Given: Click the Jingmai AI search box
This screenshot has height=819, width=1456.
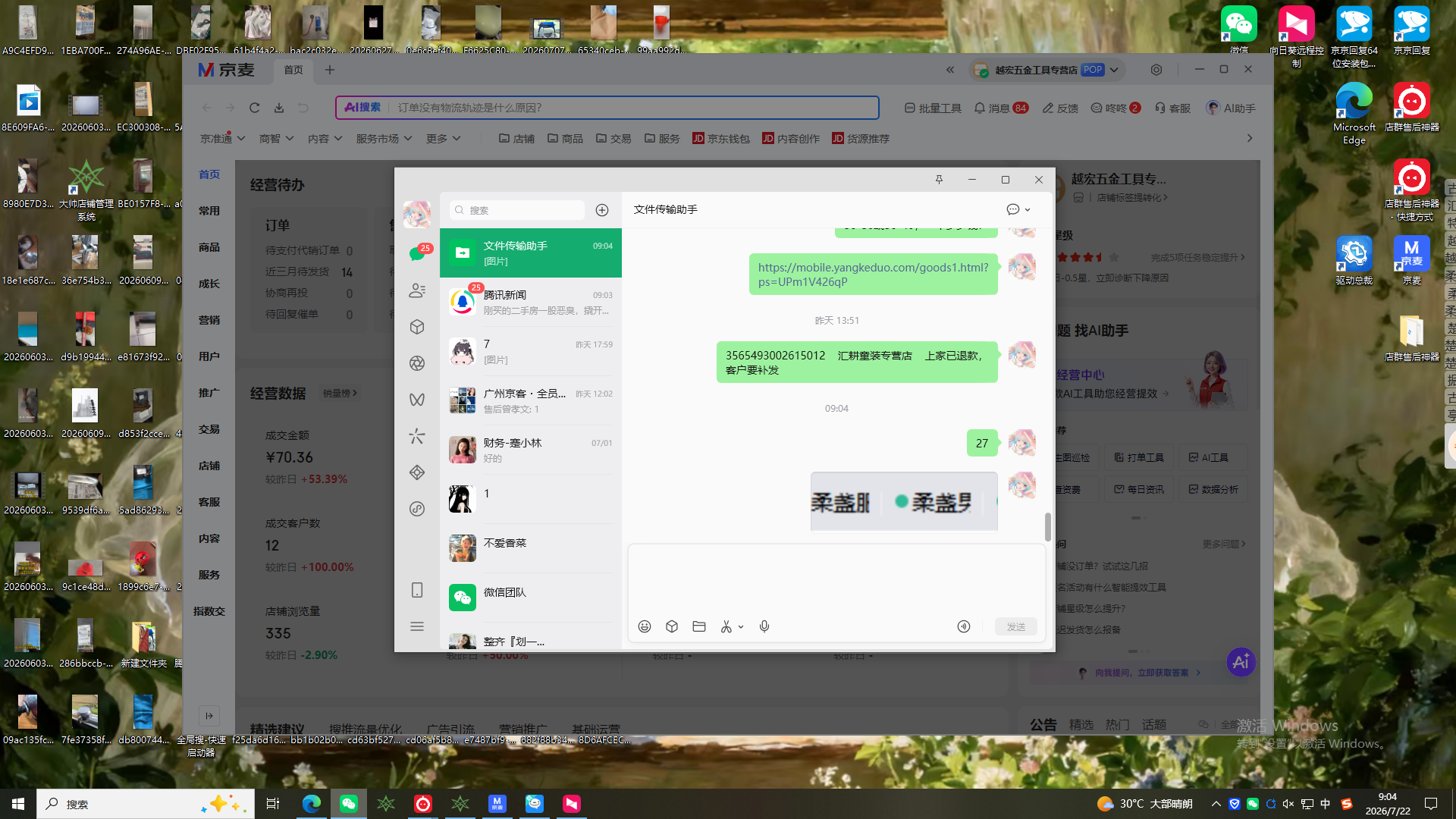Looking at the screenshot, I should click(x=607, y=108).
